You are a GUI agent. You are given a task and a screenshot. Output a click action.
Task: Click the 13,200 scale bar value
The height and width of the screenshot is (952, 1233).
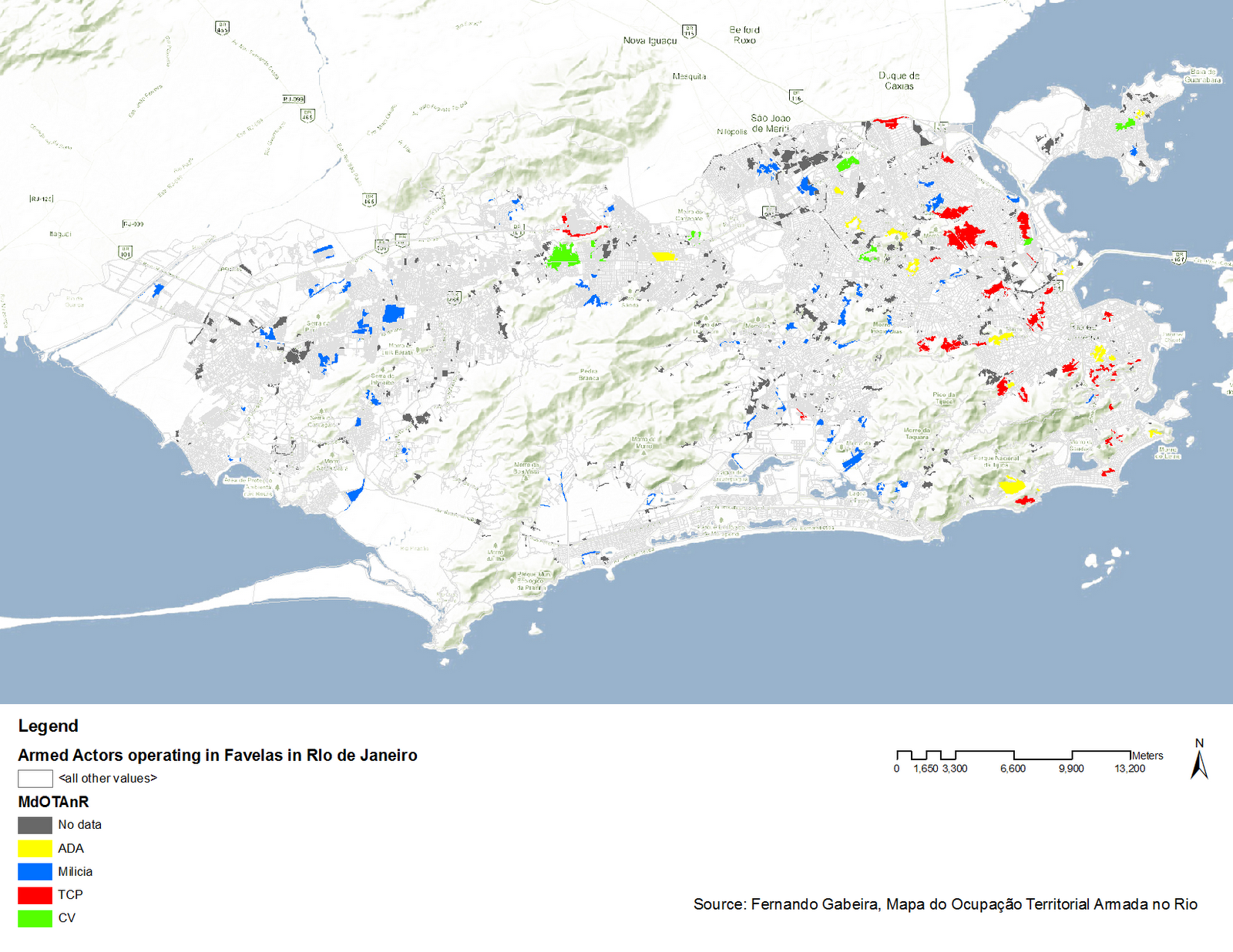(1130, 769)
